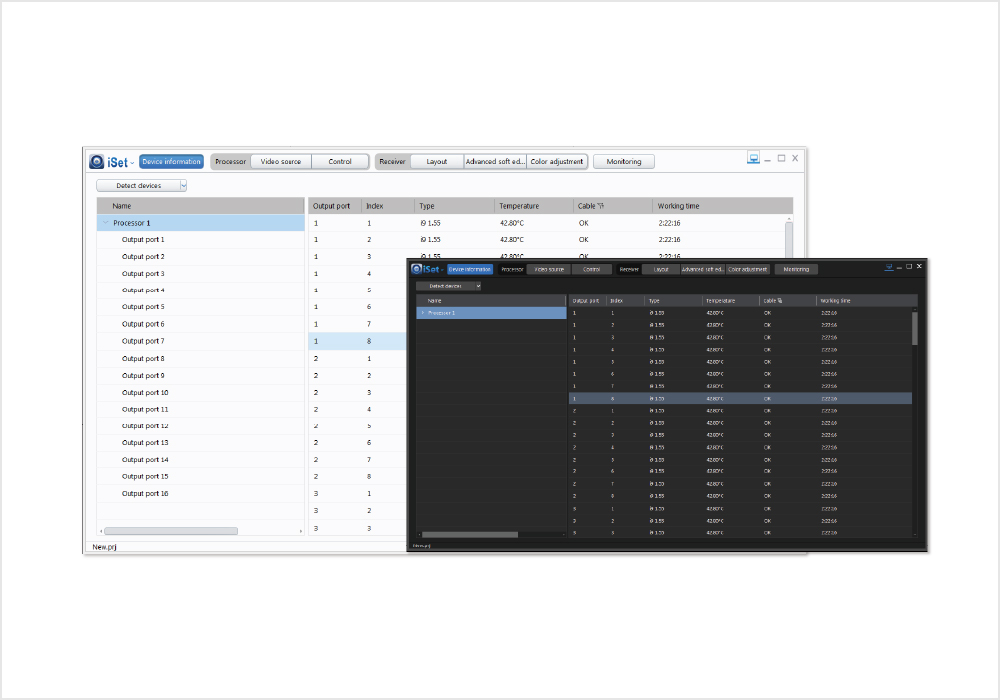Click the Type column header in dark window
The width and height of the screenshot is (1000, 700).
673,300
